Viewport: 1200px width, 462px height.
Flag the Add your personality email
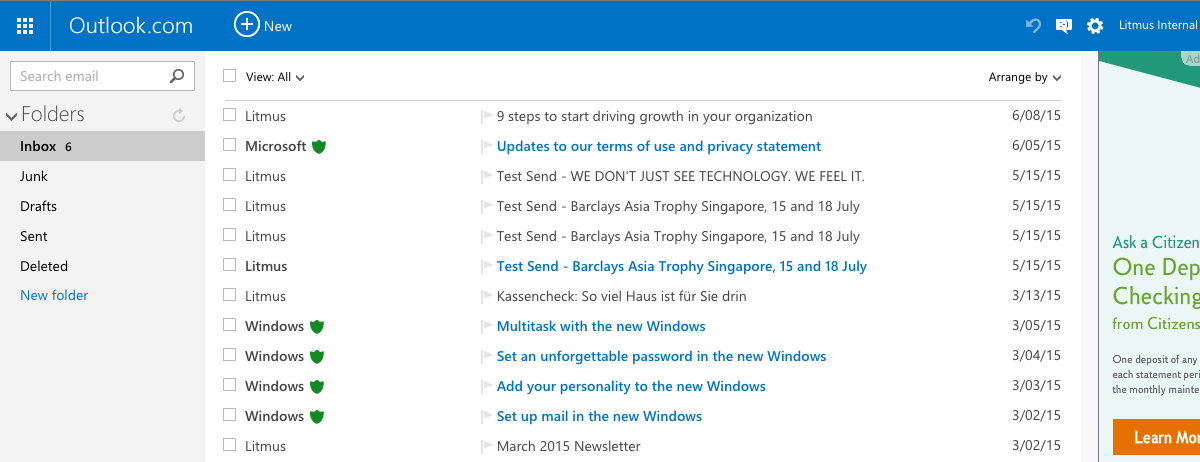pyautogui.click(x=487, y=387)
